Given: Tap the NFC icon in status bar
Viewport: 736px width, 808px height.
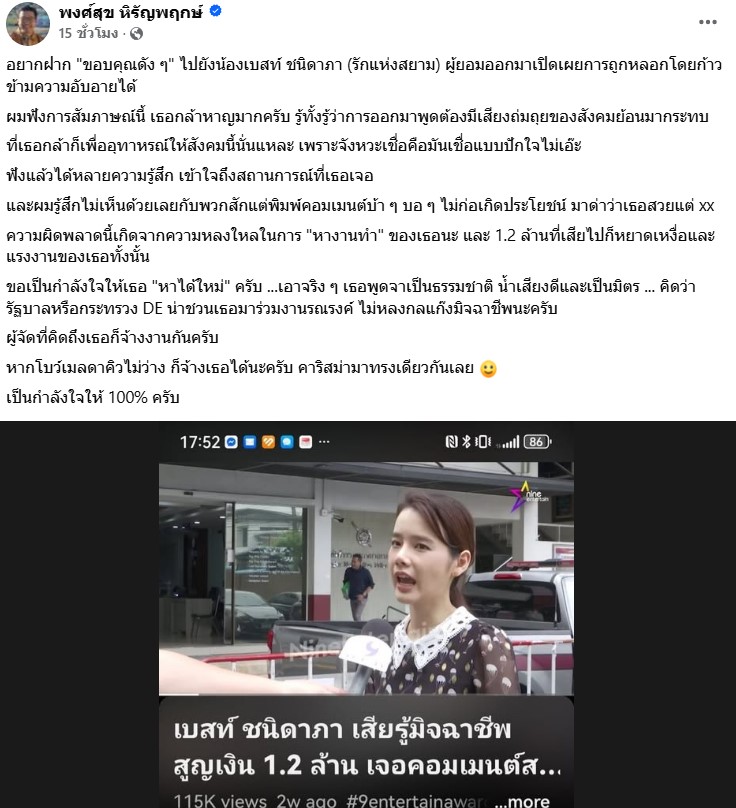Looking at the screenshot, I should click(x=451, y=442).
